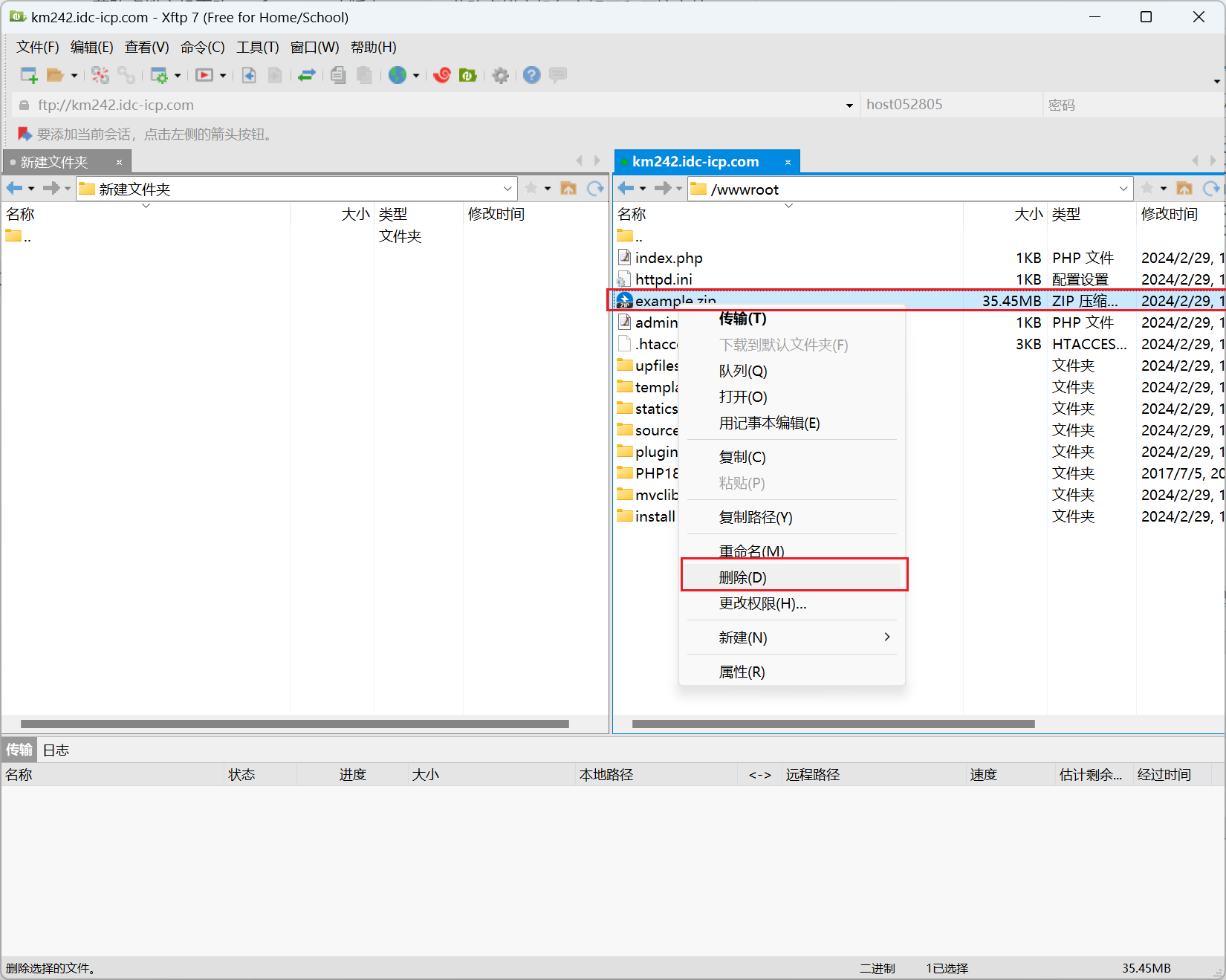Viewport: 1226px width, 980px height.
Task: Click the 密码 password field
Action: pyautogui.click(x=1129, y=106)
